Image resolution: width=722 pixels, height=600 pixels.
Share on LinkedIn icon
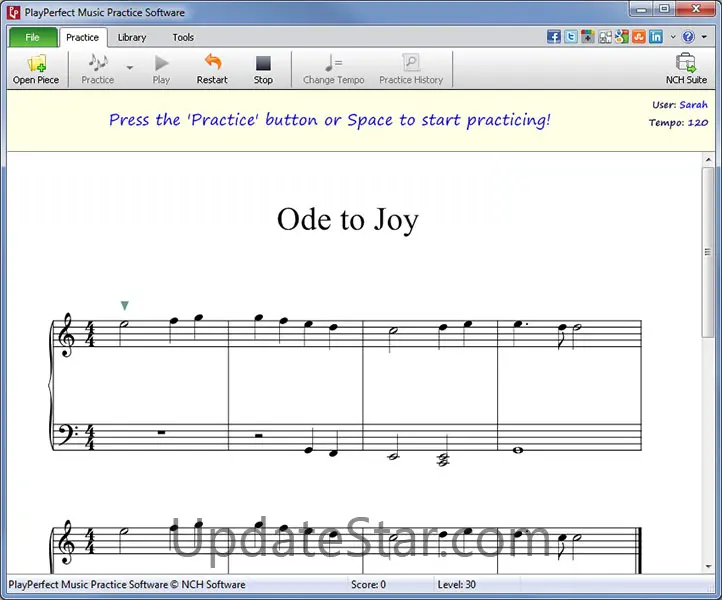[656, 37]
